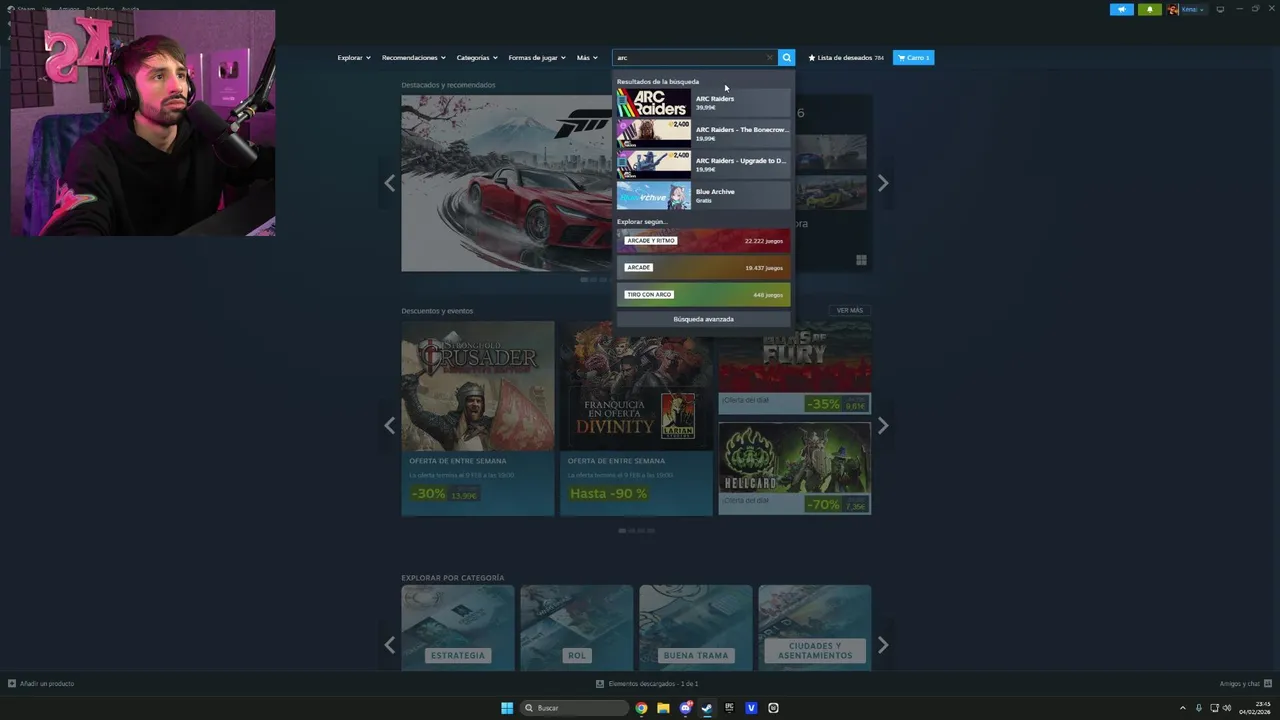Open Lista de deseados

pos(846,58)
